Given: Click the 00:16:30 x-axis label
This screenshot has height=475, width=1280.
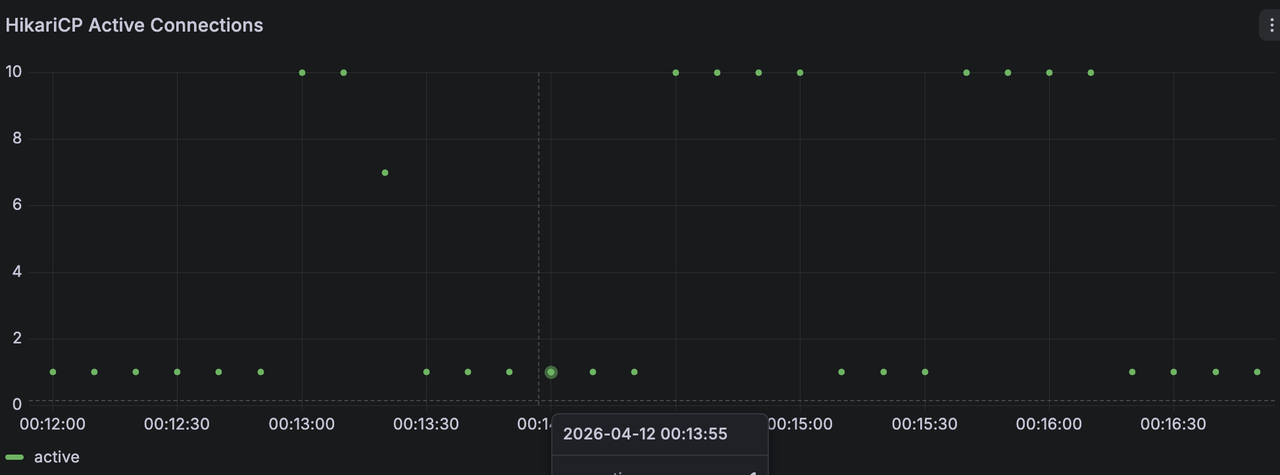Looking at the screenshot, I should [x=1173, y=424].
